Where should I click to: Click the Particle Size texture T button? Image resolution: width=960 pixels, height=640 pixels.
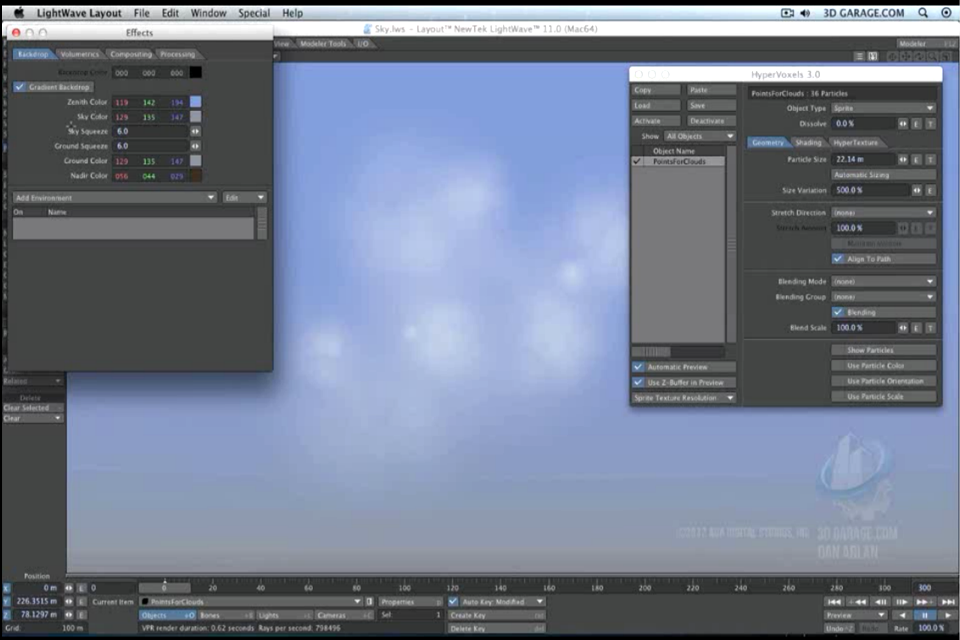coord(930,159)
